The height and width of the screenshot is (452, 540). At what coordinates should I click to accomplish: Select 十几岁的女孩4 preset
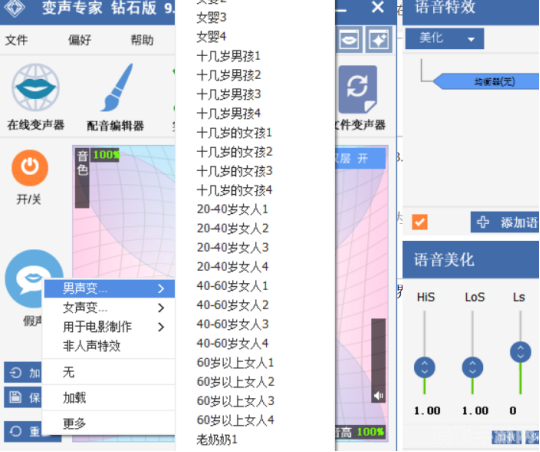tap(235, 190)
